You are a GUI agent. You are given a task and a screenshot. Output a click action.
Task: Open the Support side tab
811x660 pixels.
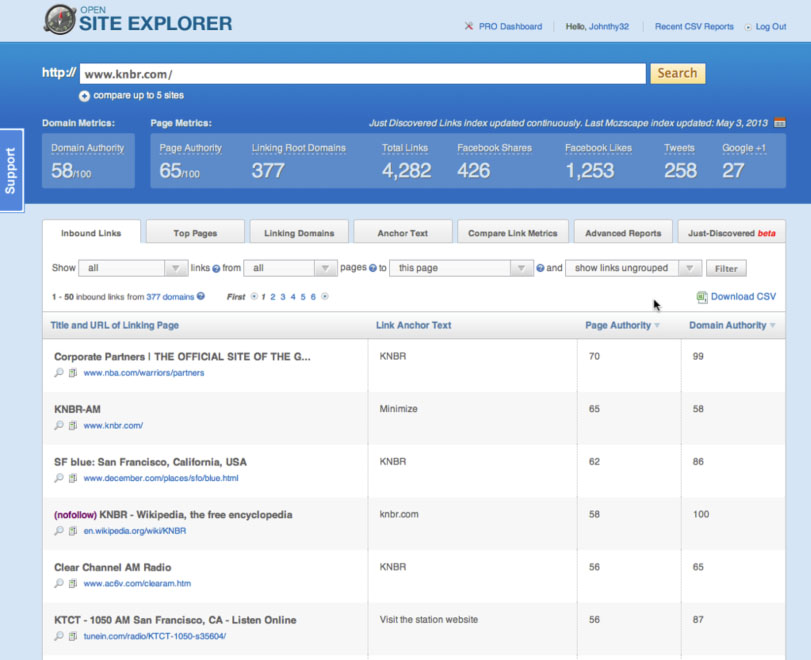(x=11, y=171)
